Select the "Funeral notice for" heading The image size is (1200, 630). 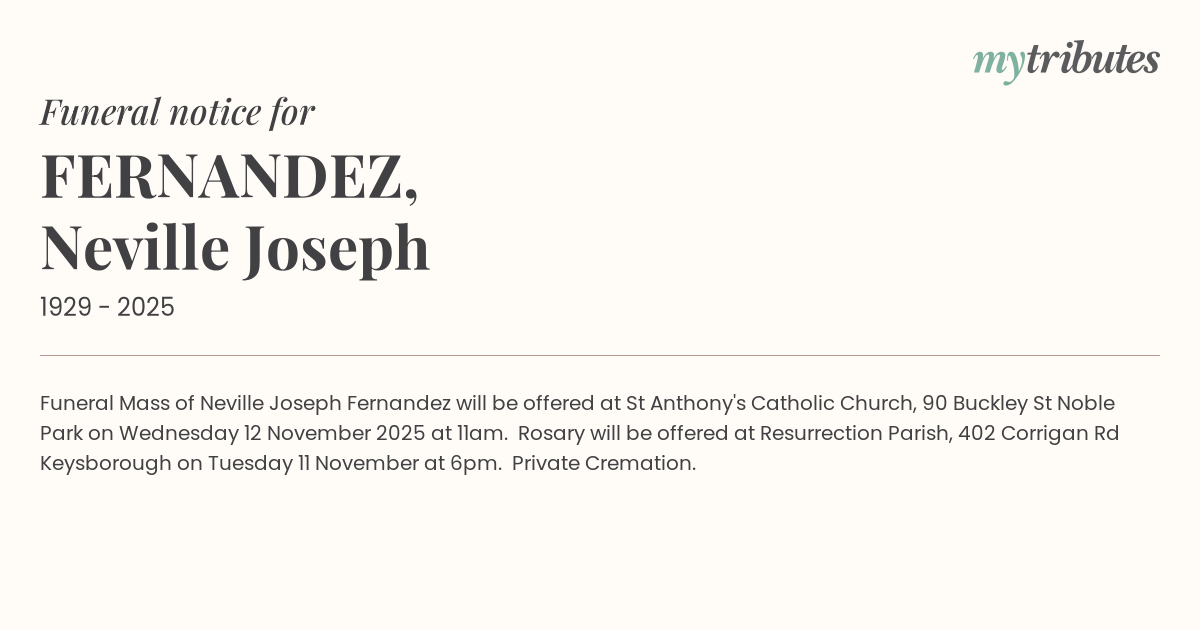[177, 112]
